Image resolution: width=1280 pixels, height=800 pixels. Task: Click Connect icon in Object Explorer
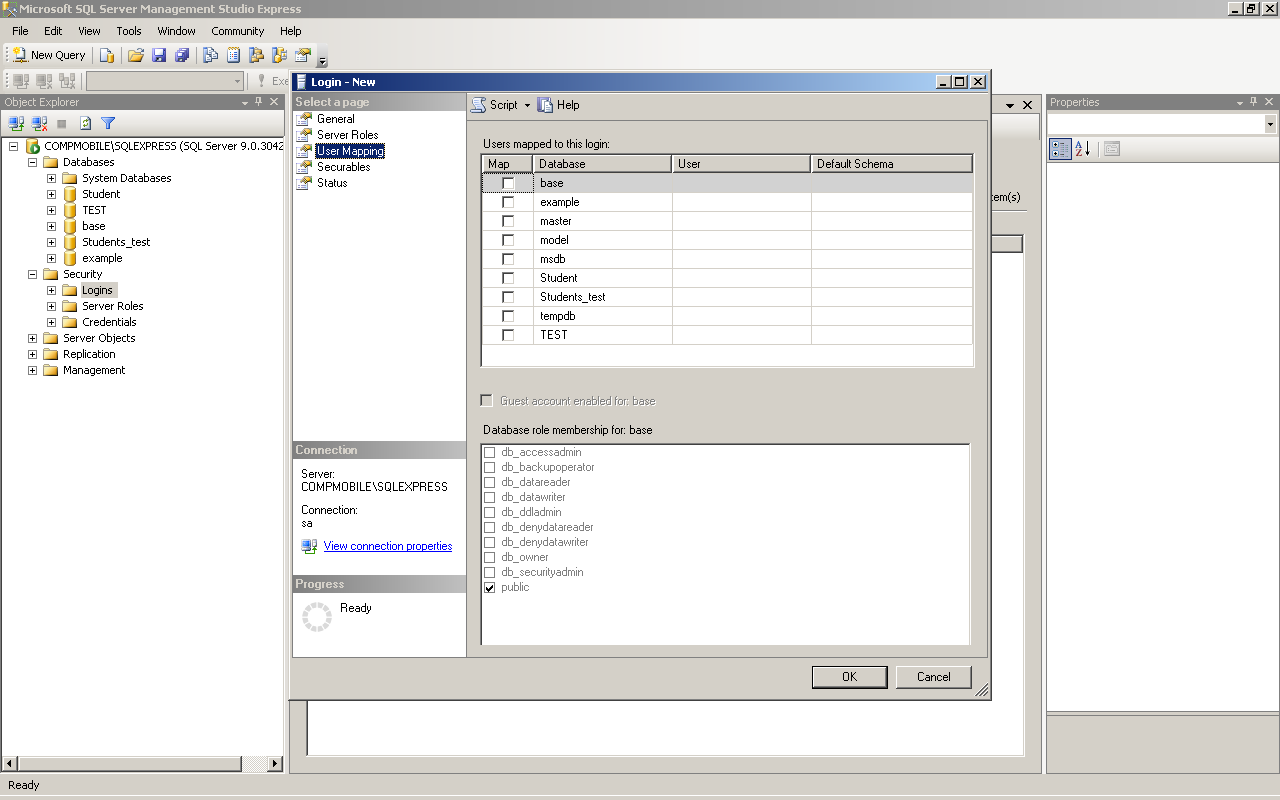pyautogui.click(x=17, y=123)
